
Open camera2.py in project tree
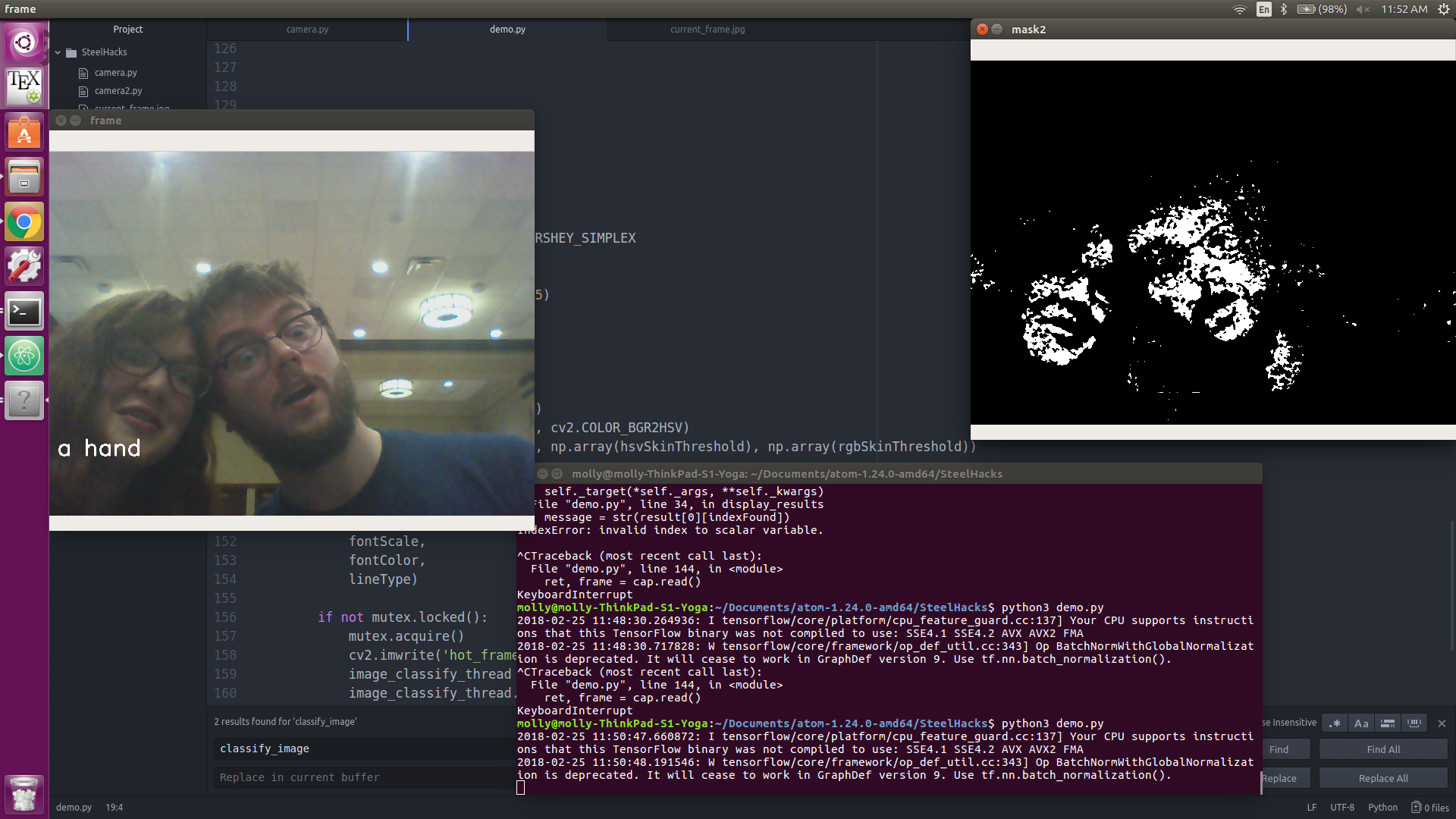pyautogui.click(x=118, y=91)
